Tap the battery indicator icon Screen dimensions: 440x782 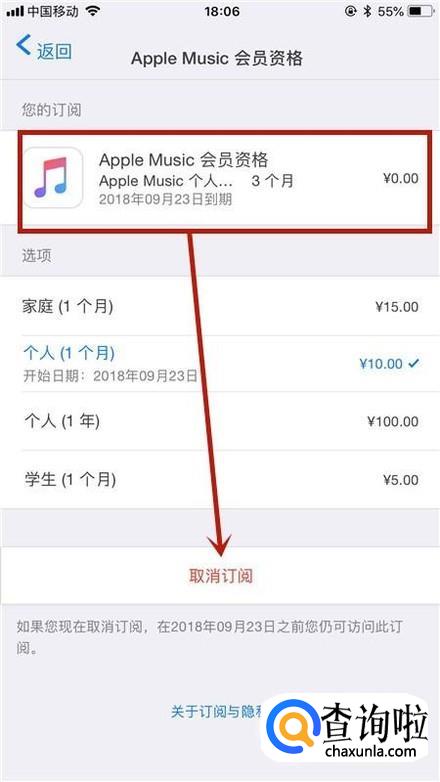(x=421, y=11)
